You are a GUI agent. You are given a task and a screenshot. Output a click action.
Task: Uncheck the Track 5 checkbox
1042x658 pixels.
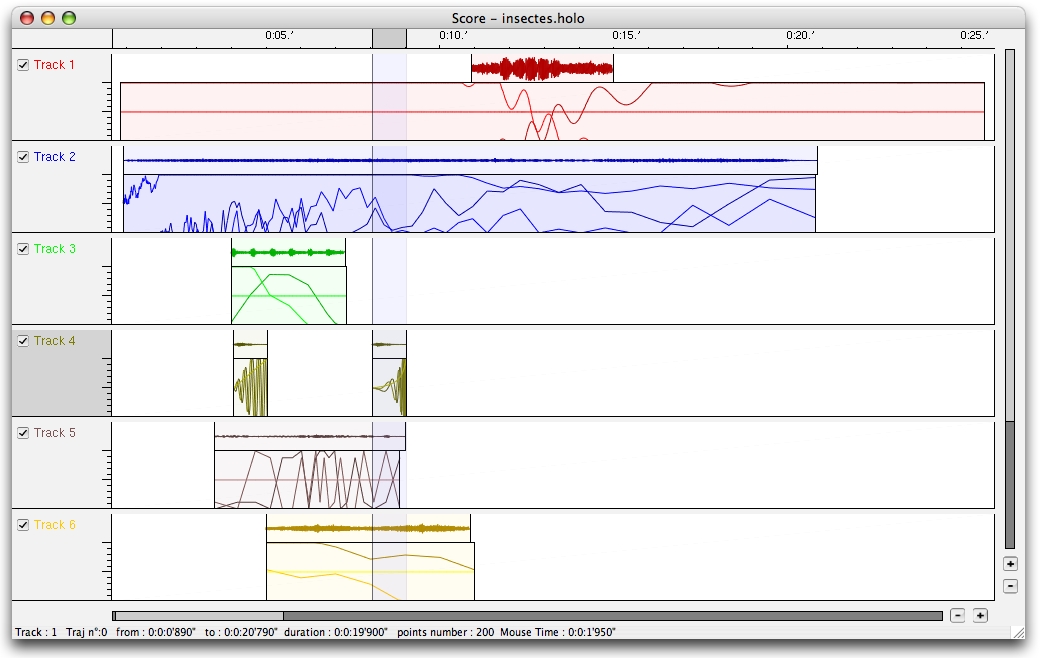(23, 433)
